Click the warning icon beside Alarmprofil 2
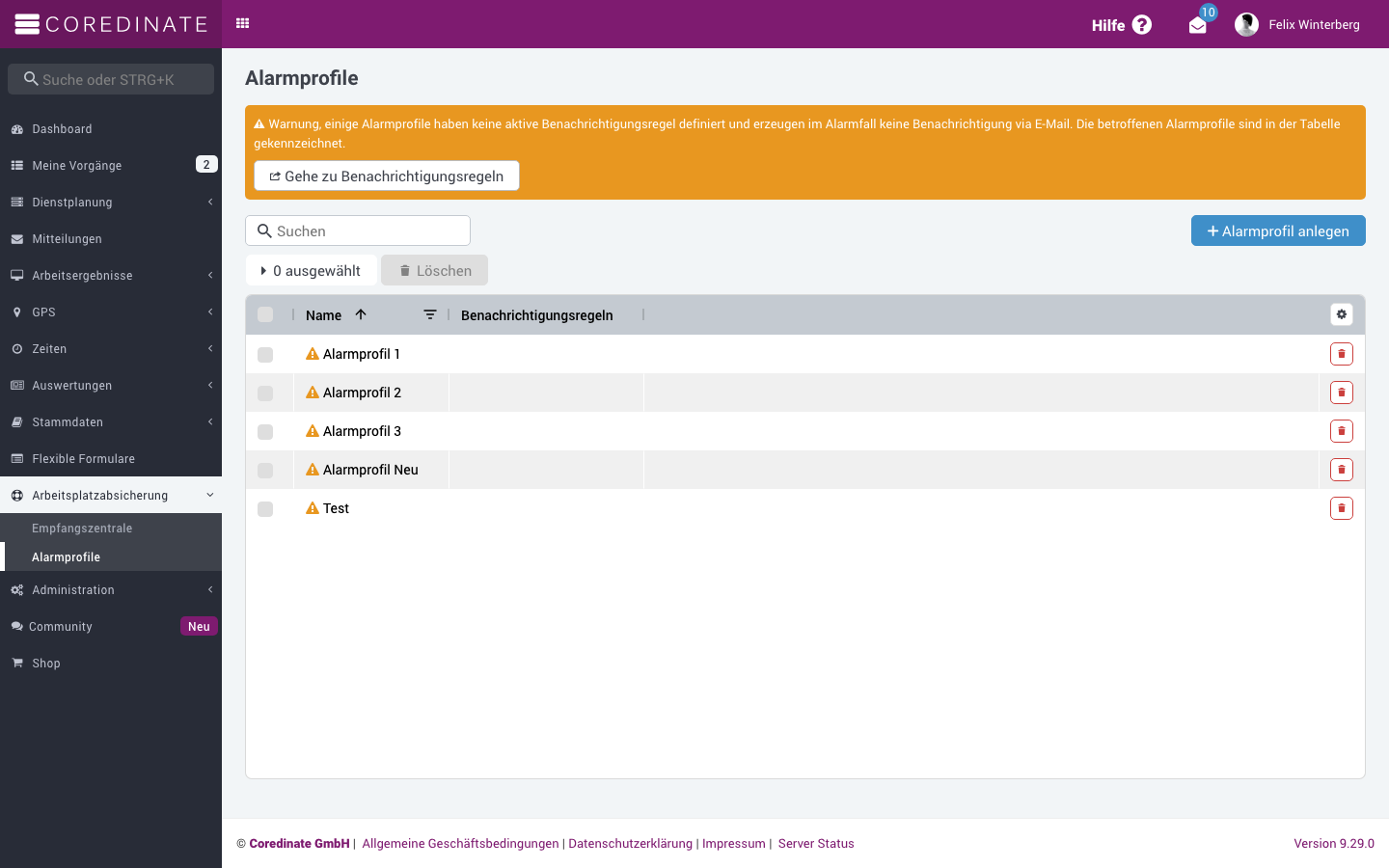Image resolution: width=1389 pixels, height=868 pixels. tap(313, 393)
